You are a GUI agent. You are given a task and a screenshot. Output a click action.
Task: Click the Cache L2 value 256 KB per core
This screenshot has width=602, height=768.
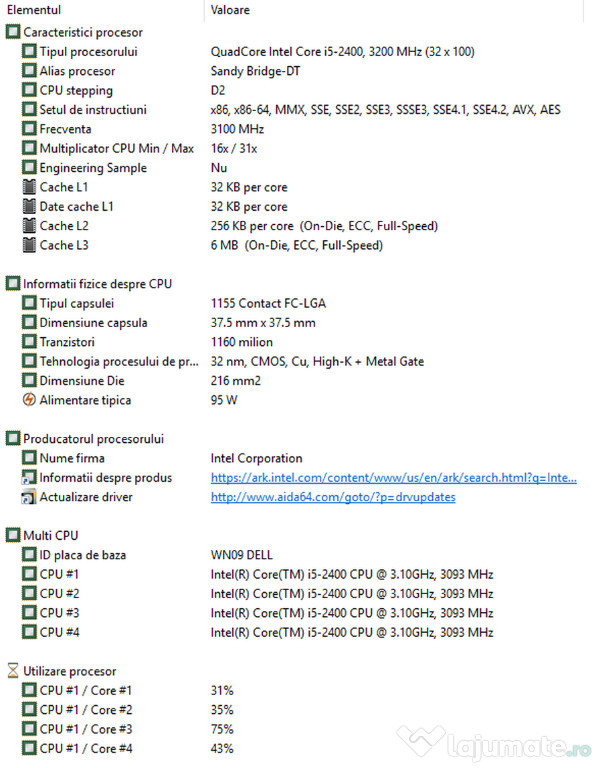coord(324,226)
